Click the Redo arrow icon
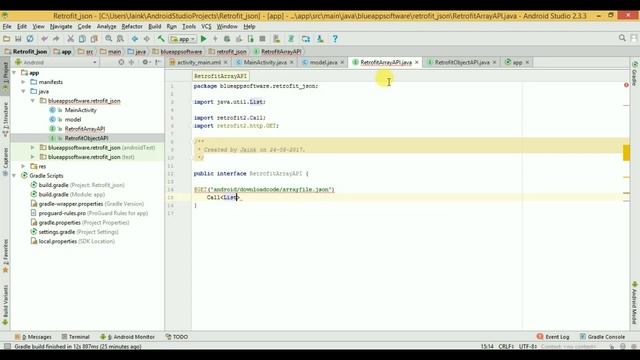Viewport: 640px width, 360px height. tap(56, 39)
